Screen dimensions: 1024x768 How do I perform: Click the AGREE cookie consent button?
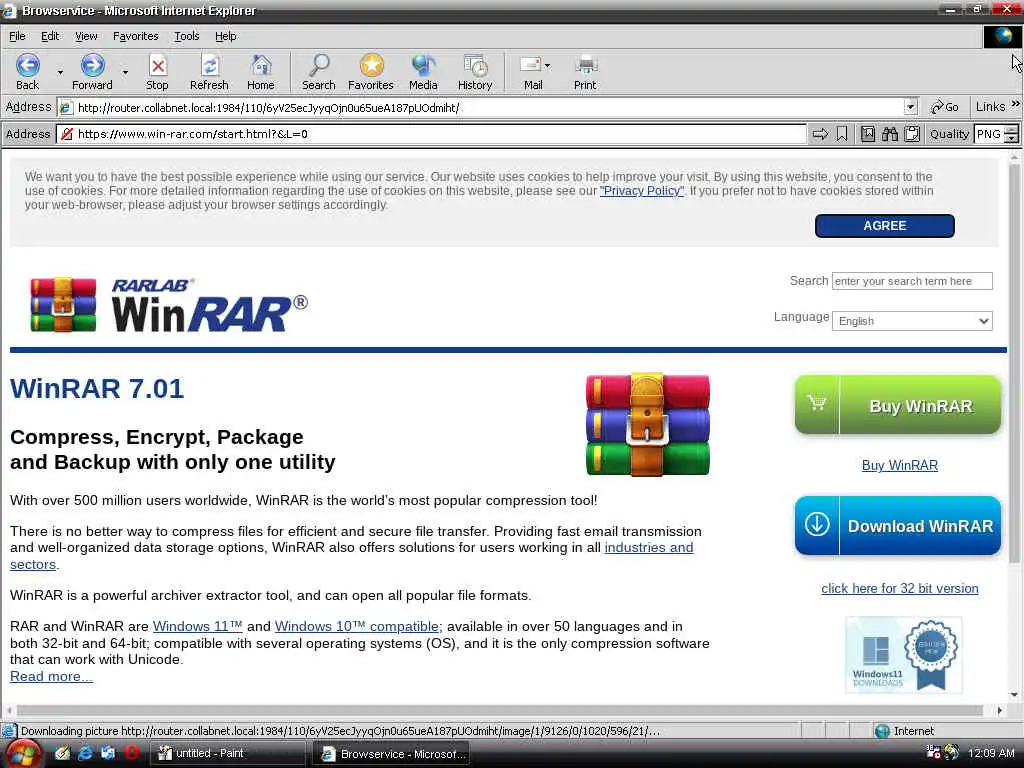click(x=884, y=225)
